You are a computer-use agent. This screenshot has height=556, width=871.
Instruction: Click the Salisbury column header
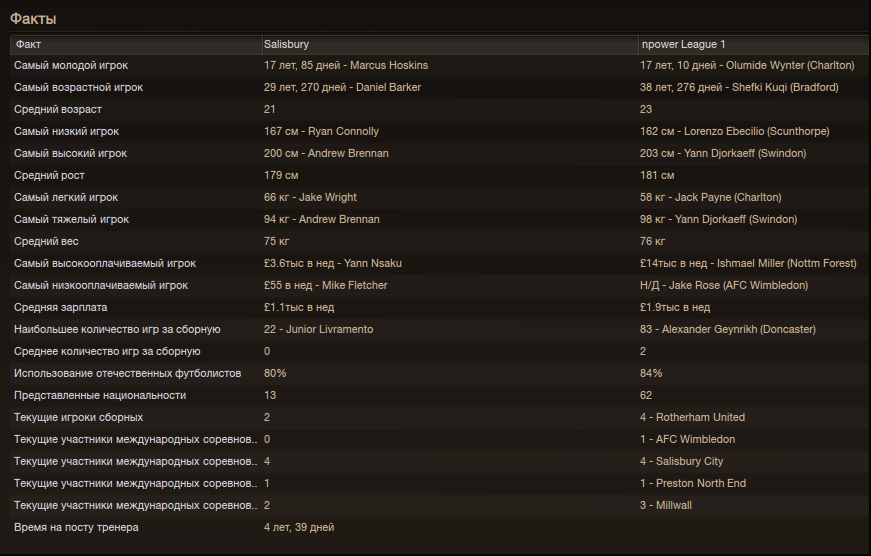[450, 44]
